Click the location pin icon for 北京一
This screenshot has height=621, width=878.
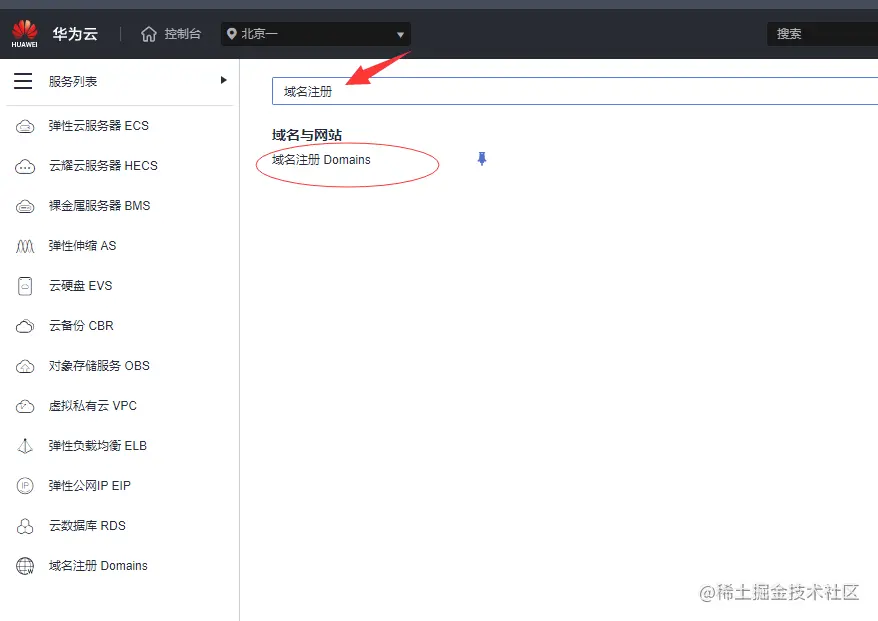(x=232, y=34)
